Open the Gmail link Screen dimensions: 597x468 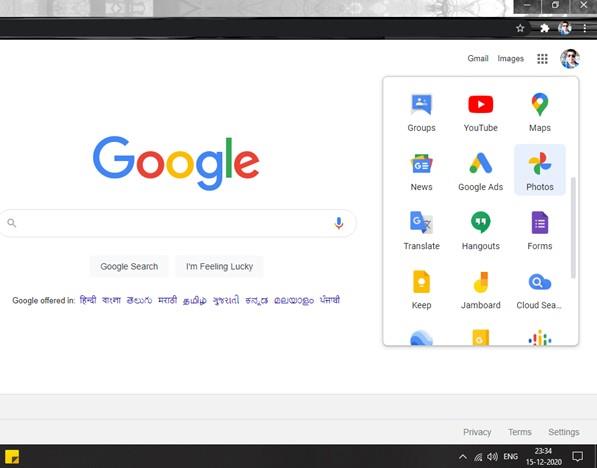pos(478,59)
